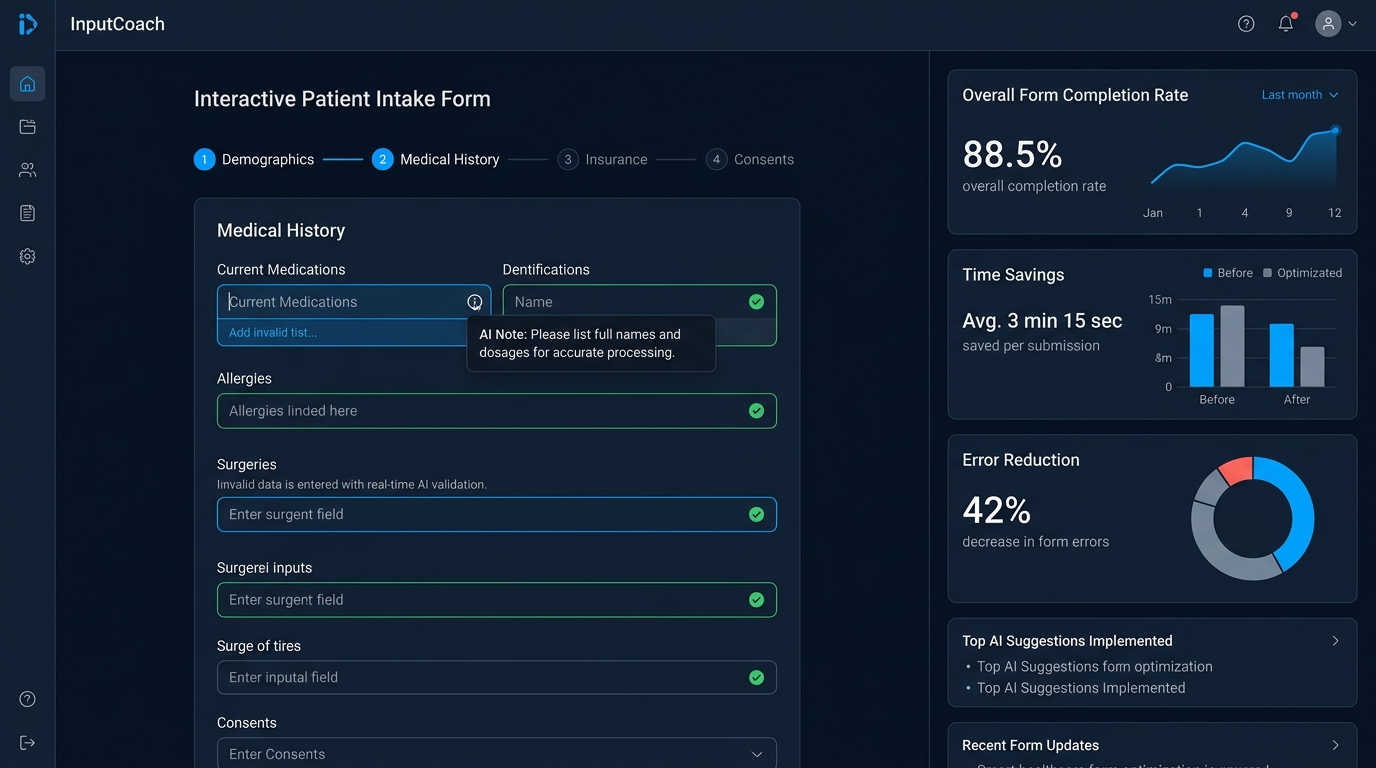Screen dimensions: 1376x768
Task: Click the notifications bell icon
Action: click(x=1286, y=23)
